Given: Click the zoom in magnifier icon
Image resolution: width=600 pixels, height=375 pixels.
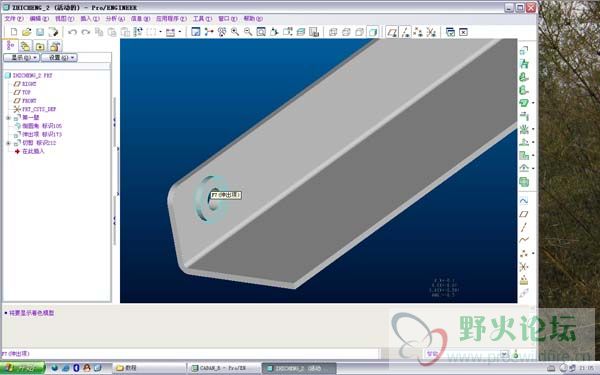Looking at the screenshot, I should coord(235,32).
